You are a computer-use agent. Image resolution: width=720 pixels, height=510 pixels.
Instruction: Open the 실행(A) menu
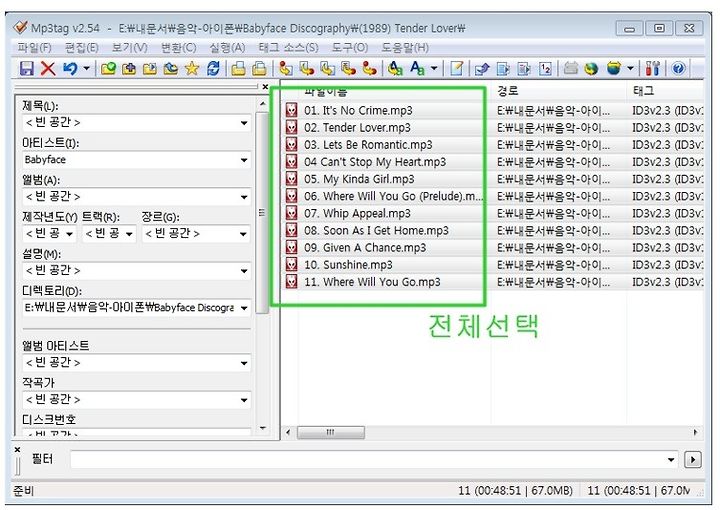227,48
